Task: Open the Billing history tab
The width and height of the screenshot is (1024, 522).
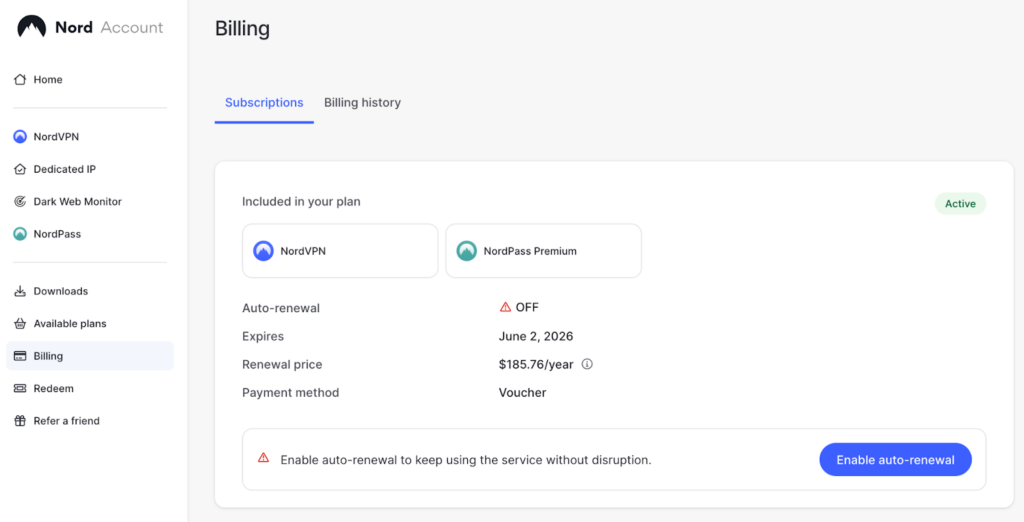Action: click(362, 103)
